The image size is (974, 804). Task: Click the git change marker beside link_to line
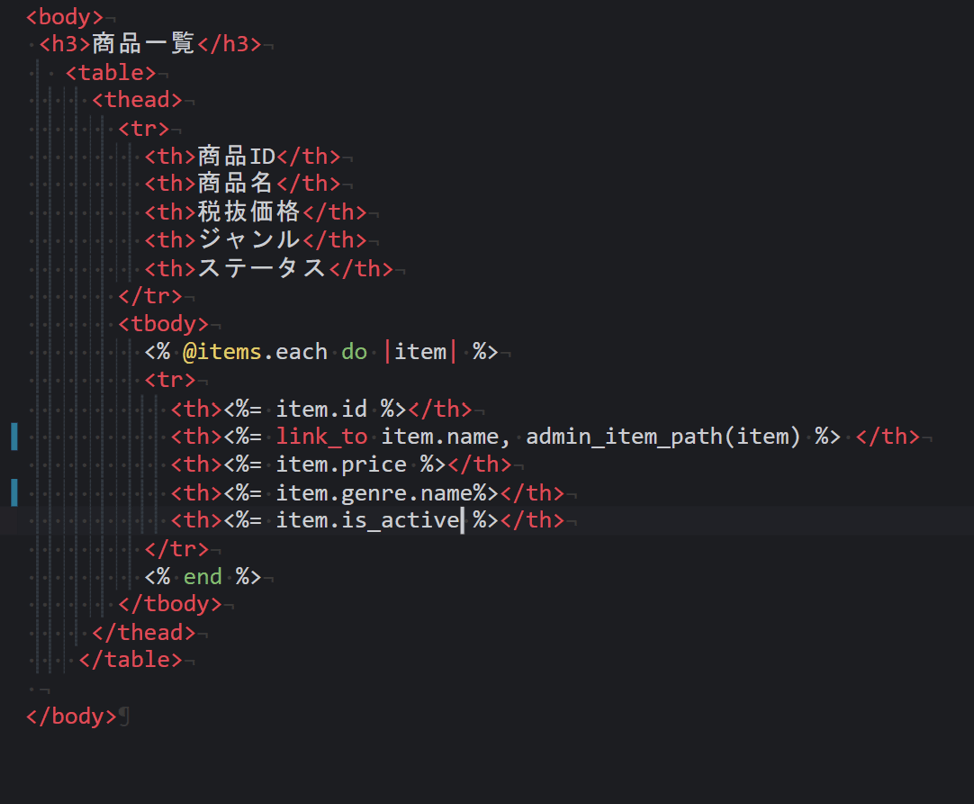coord(14,437)
